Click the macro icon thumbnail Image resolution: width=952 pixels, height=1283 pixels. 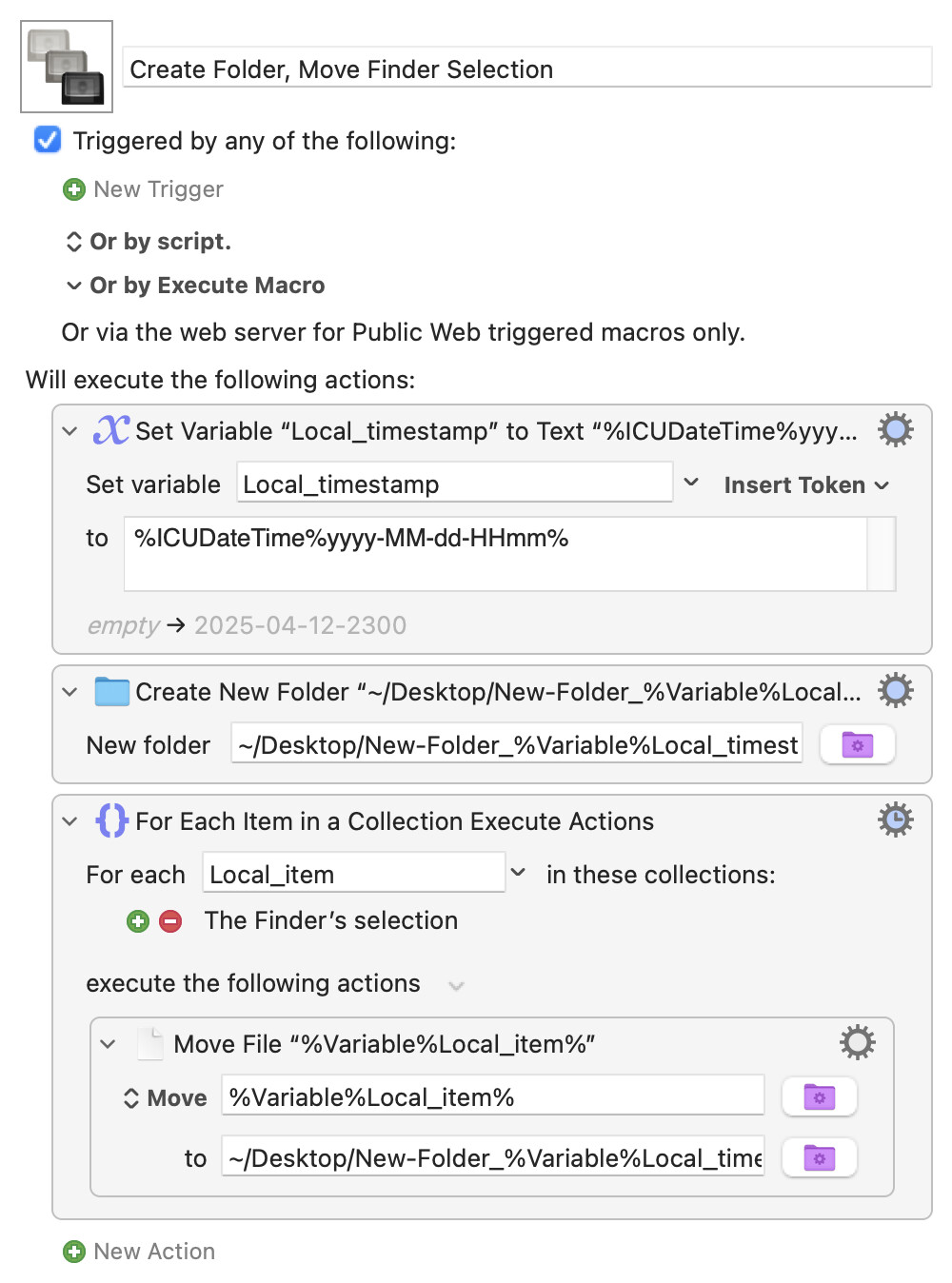click(67, 67)
